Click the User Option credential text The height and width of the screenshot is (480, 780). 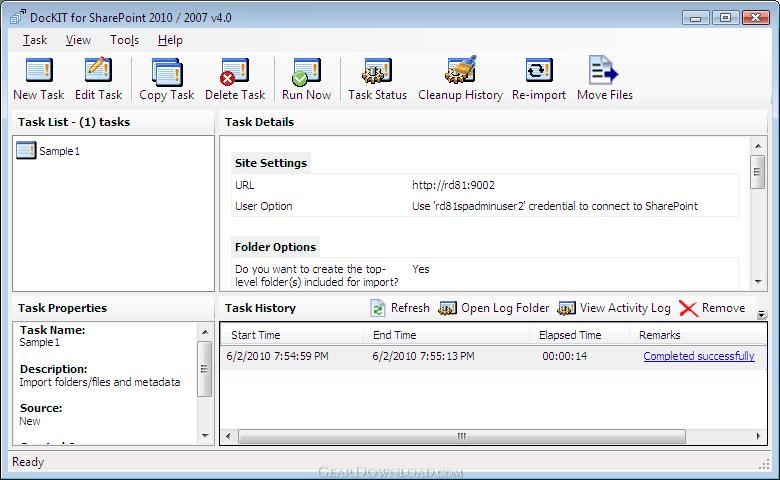(x=555, y=206)
